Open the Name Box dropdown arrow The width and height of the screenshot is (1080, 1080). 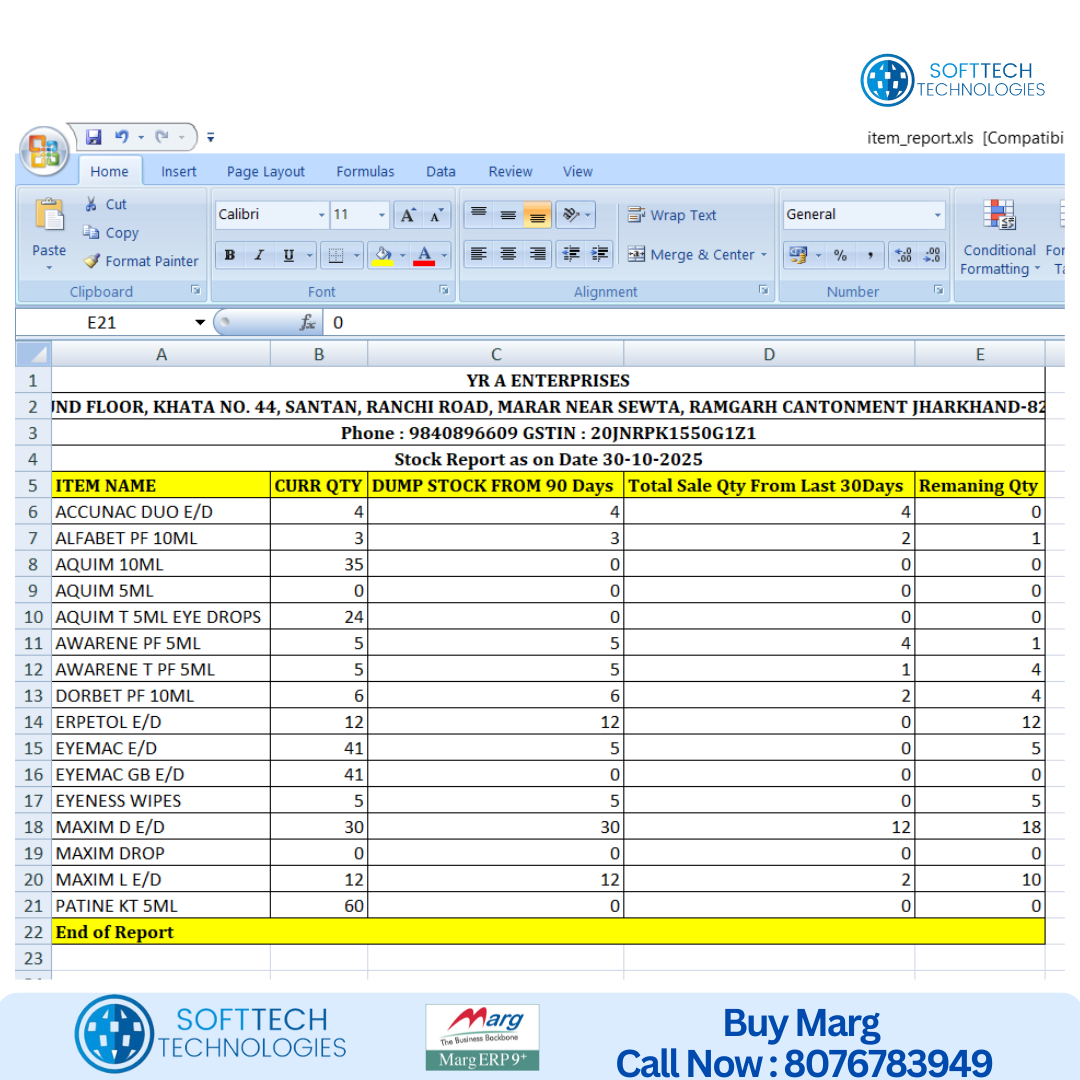[200, 322]
